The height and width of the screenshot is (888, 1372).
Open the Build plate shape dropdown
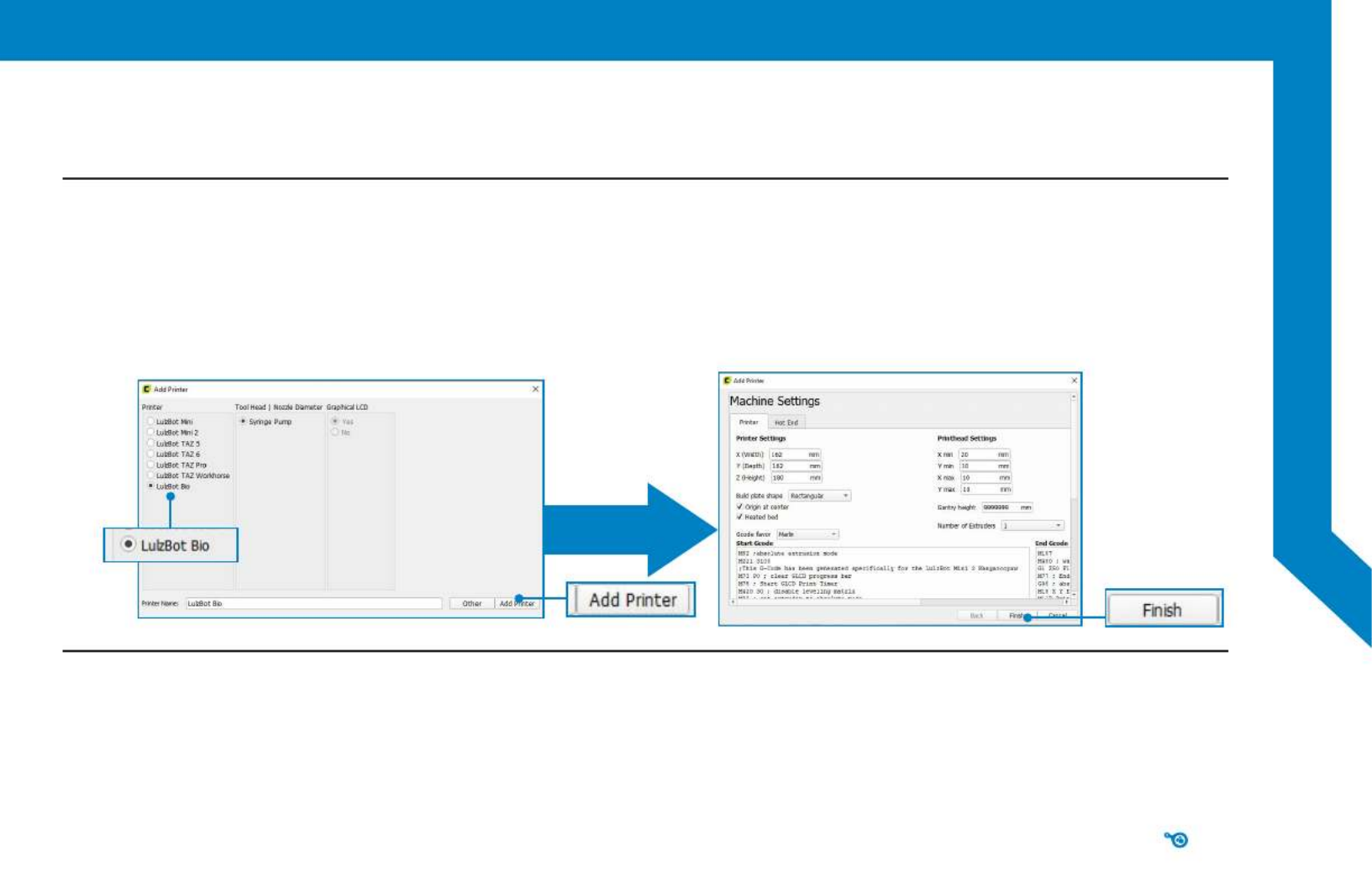pyautogui.click(x=819, y=497)
